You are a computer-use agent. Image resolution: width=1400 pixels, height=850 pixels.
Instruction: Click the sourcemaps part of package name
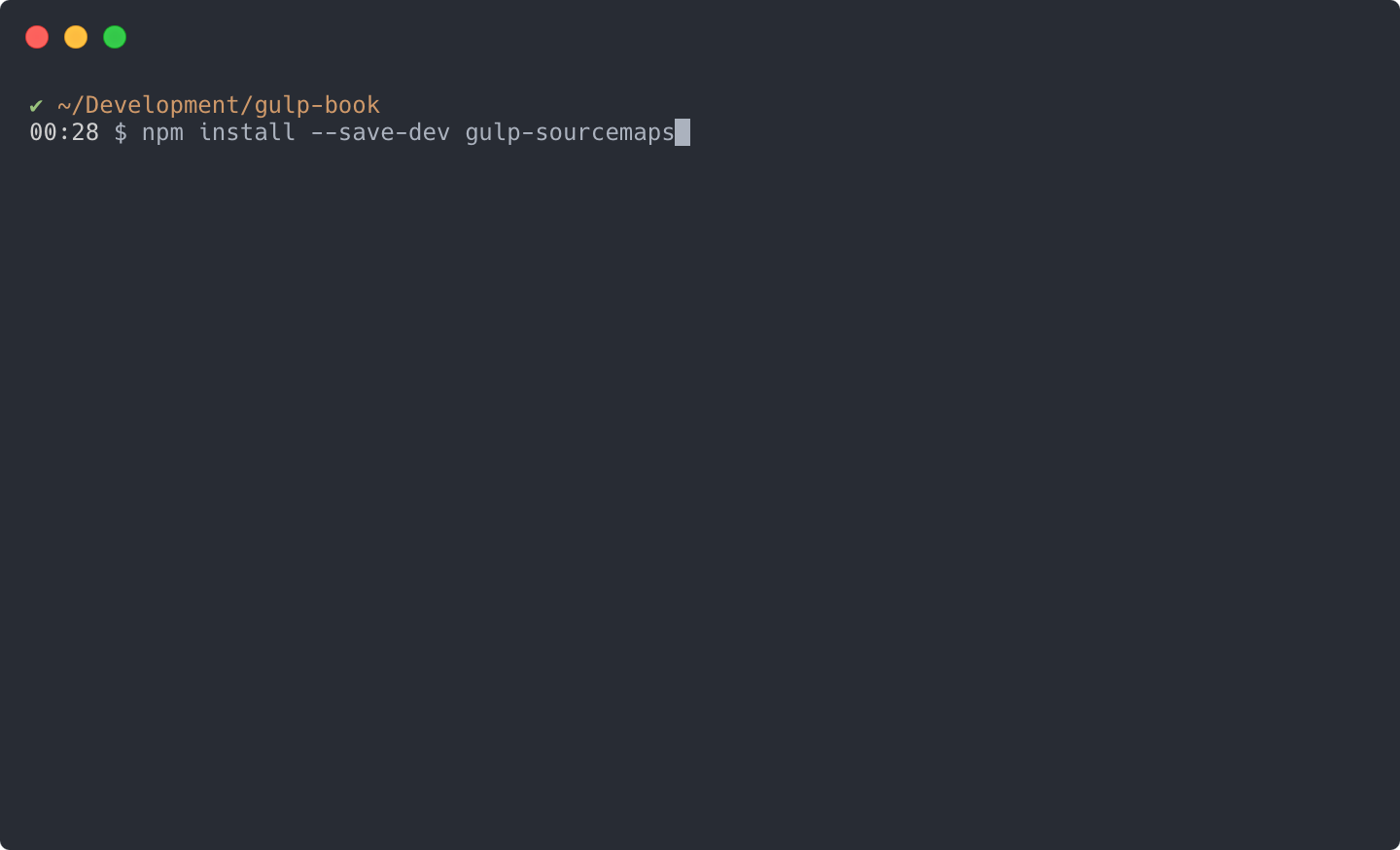tap(605, 134)
